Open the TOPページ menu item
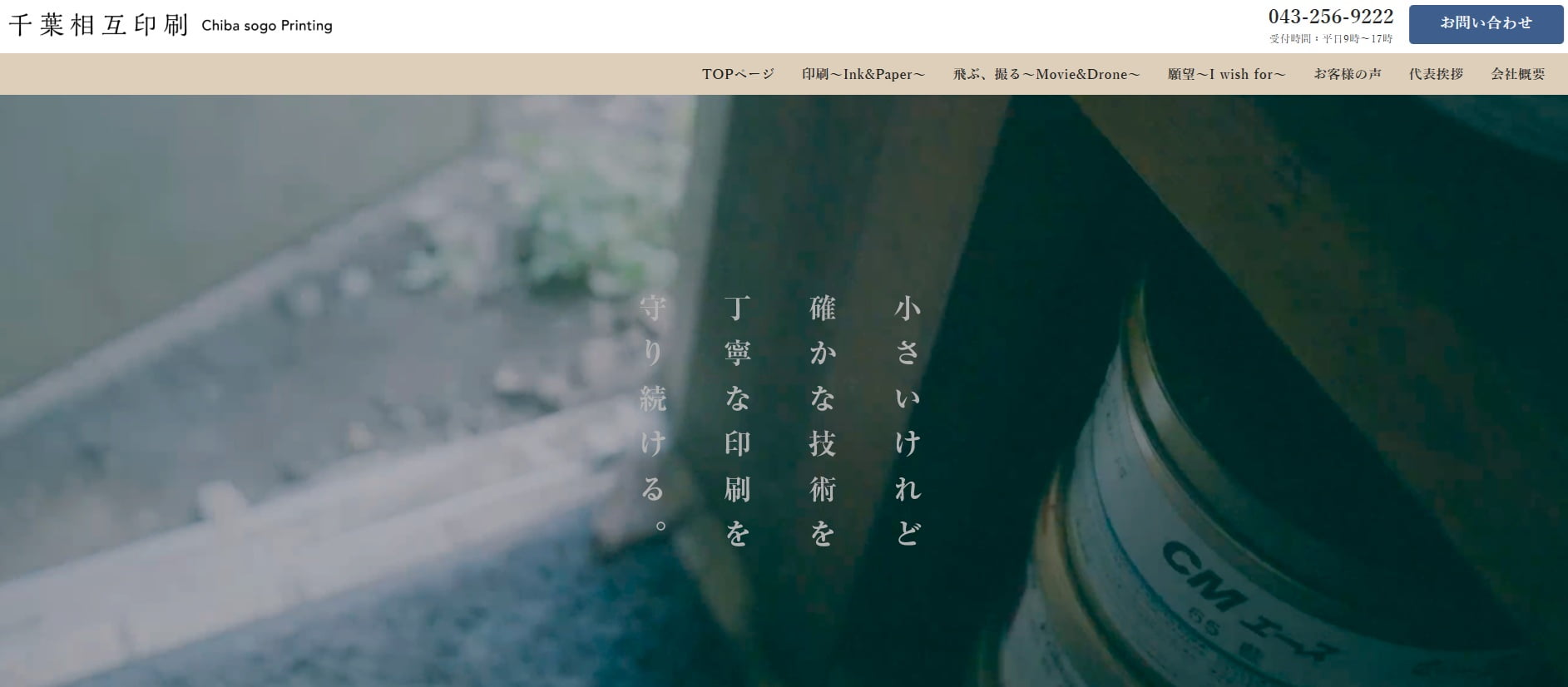The height and width of the screenshot is (687, 1568). [738, 74]
